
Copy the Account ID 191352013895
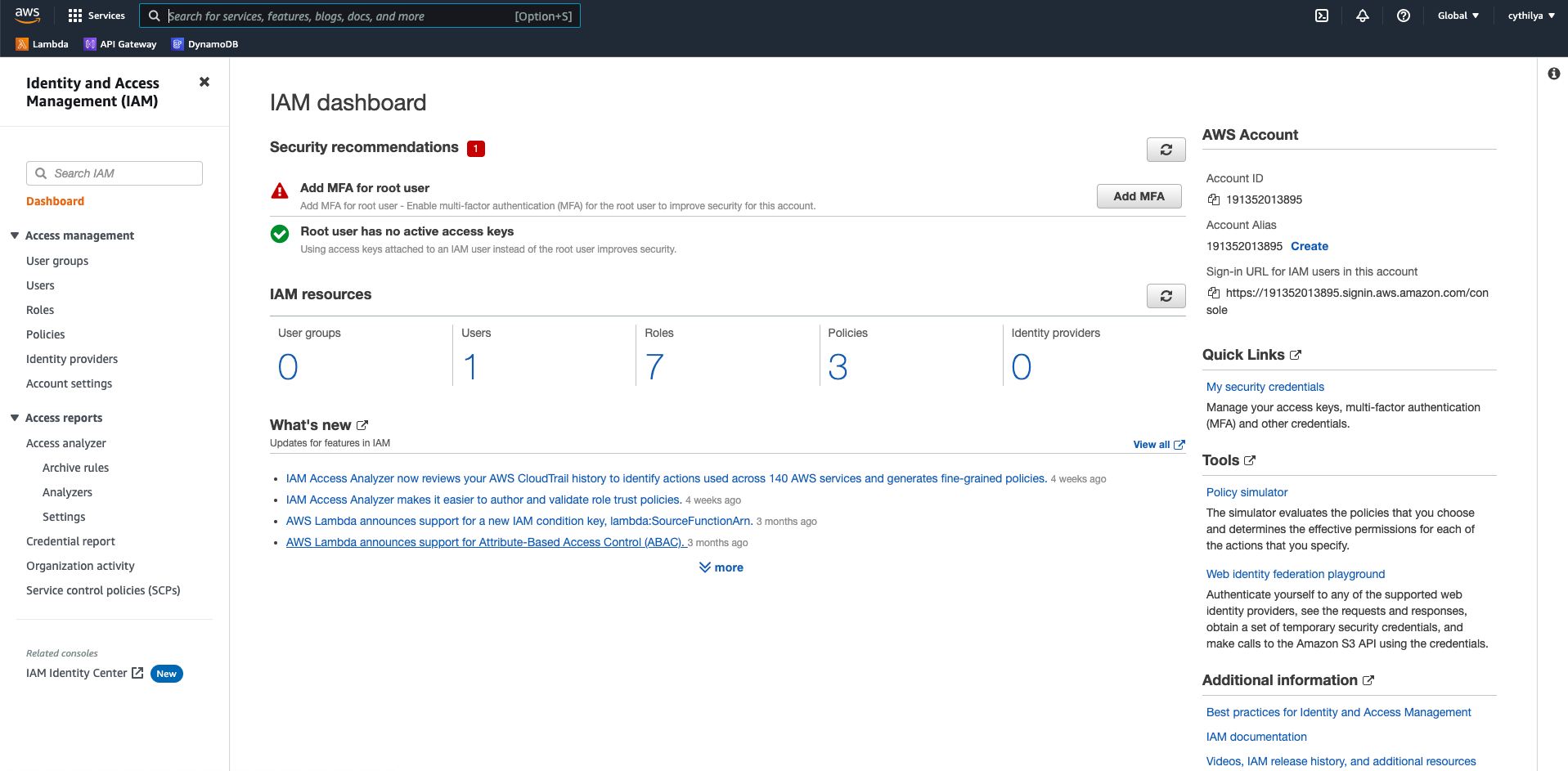[1214, 199]
